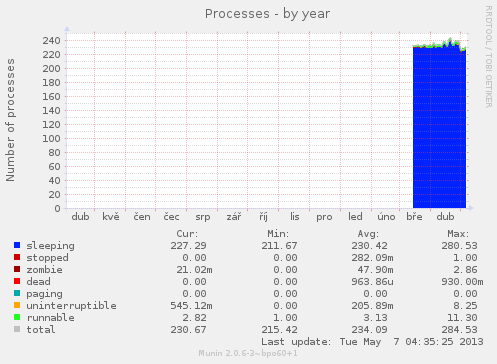
Task: Click the orange uninterruptible legend swatch
Action: (17, 305)
